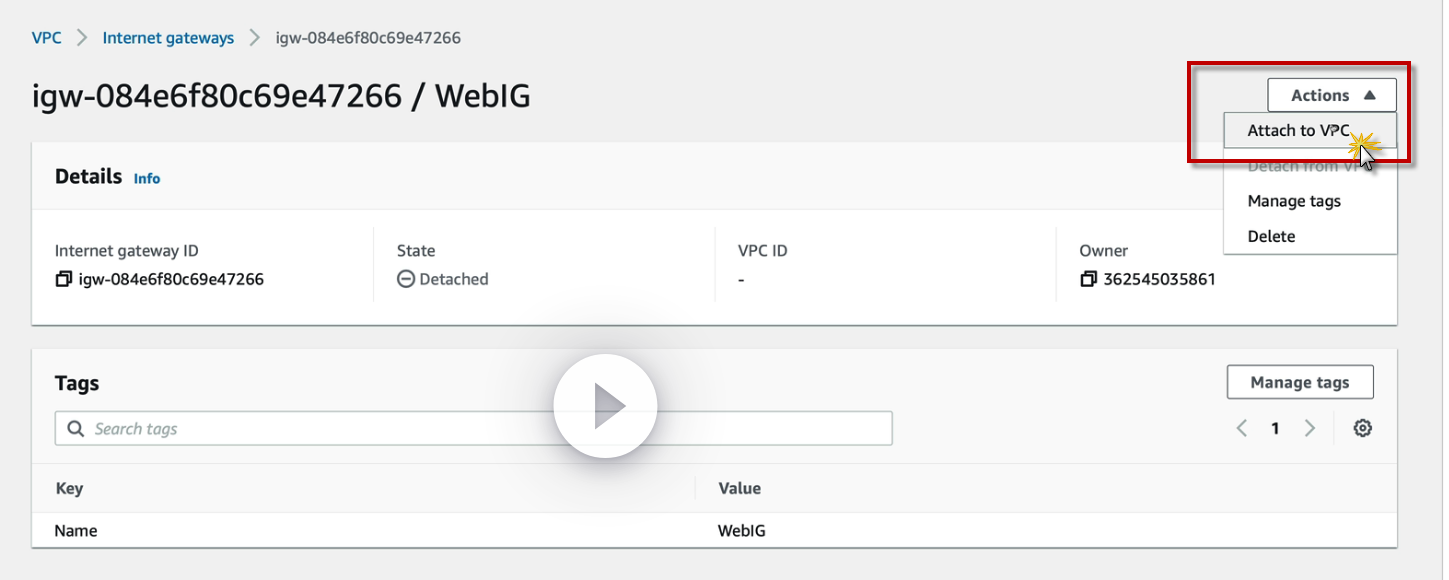This screenshot has height=580, width=1449.
Task: Select Attach to VPC menu option
Action: coord(1297,131)
